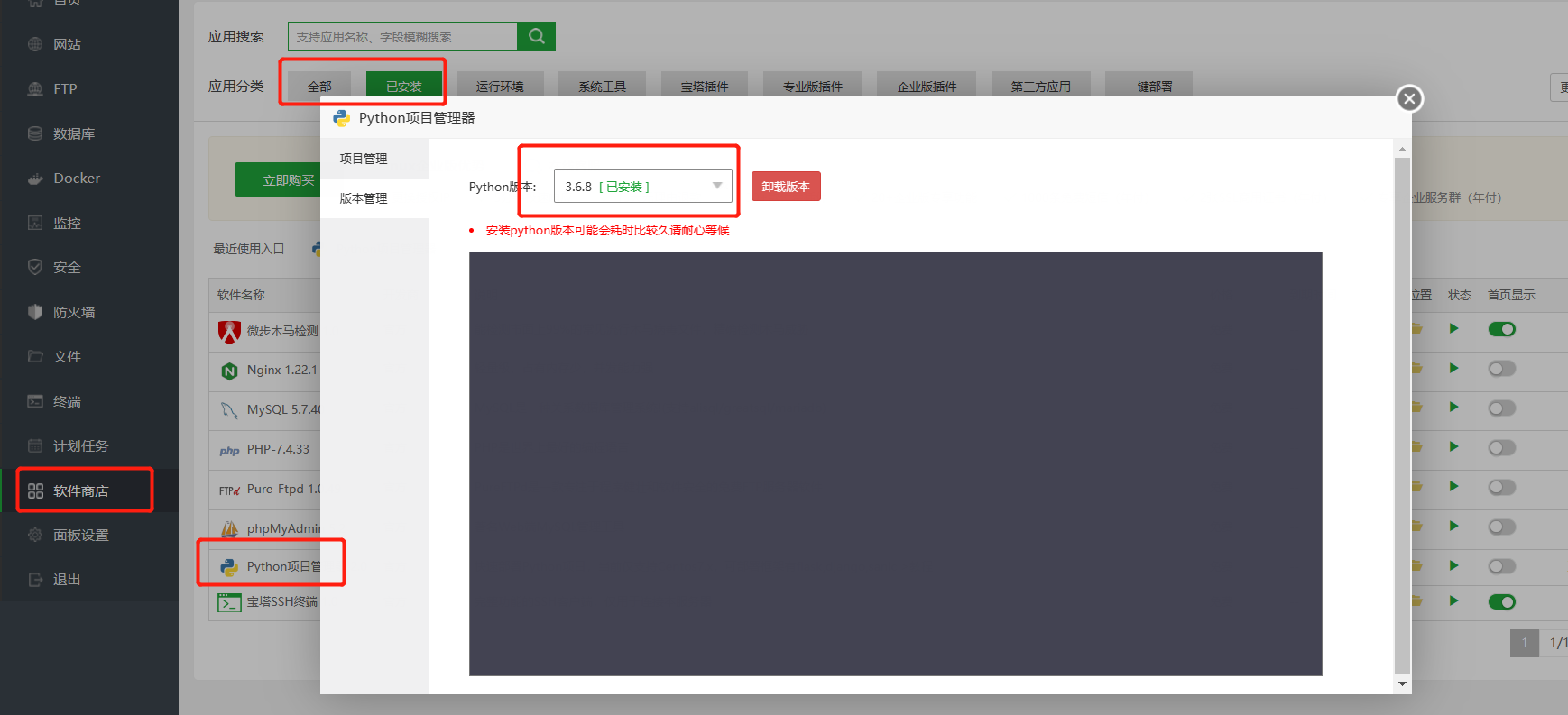The image size is (1568, 715).
Task: Click the 微步木马检测 shield icon
Action: (x=229, y=332)
